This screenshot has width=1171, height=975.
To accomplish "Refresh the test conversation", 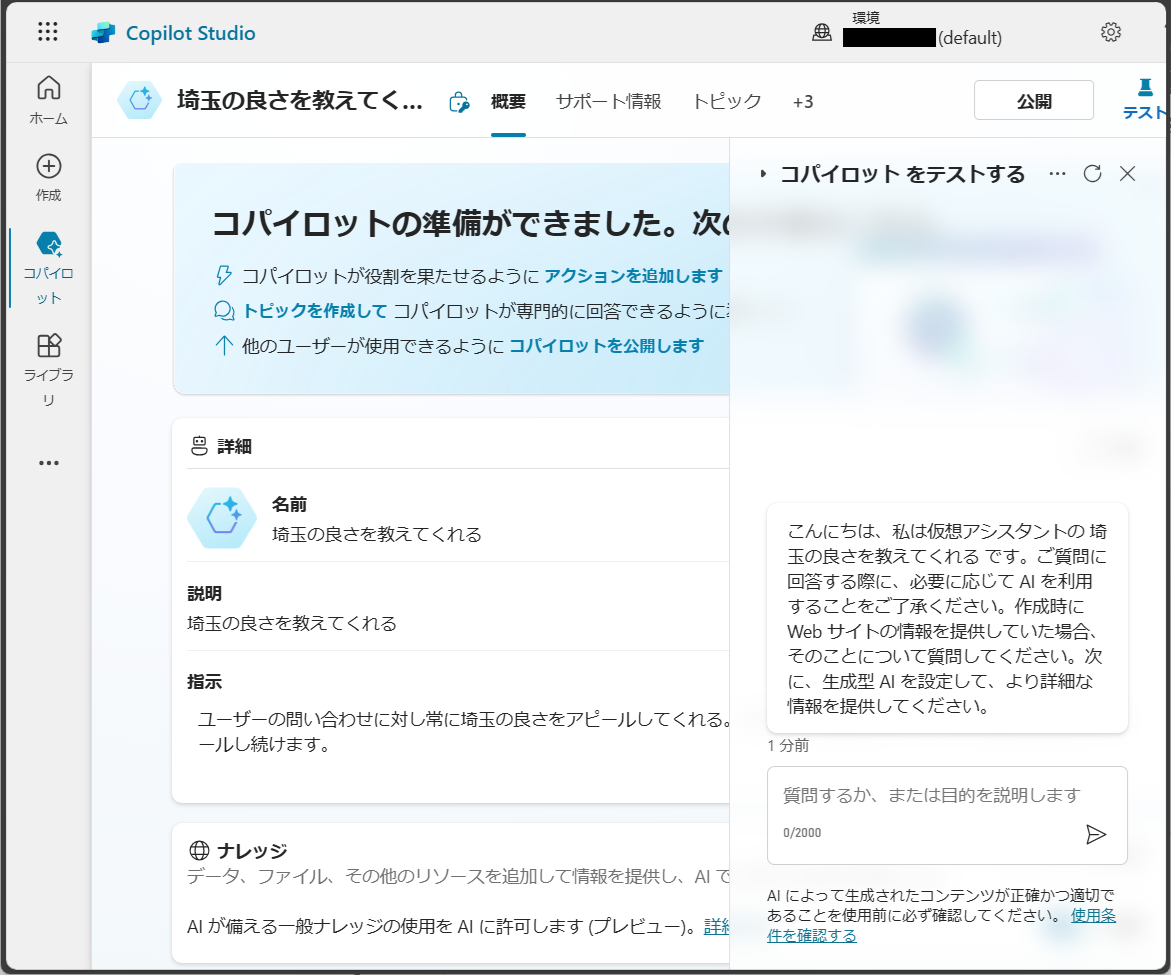I will (x=1093, y=174).
